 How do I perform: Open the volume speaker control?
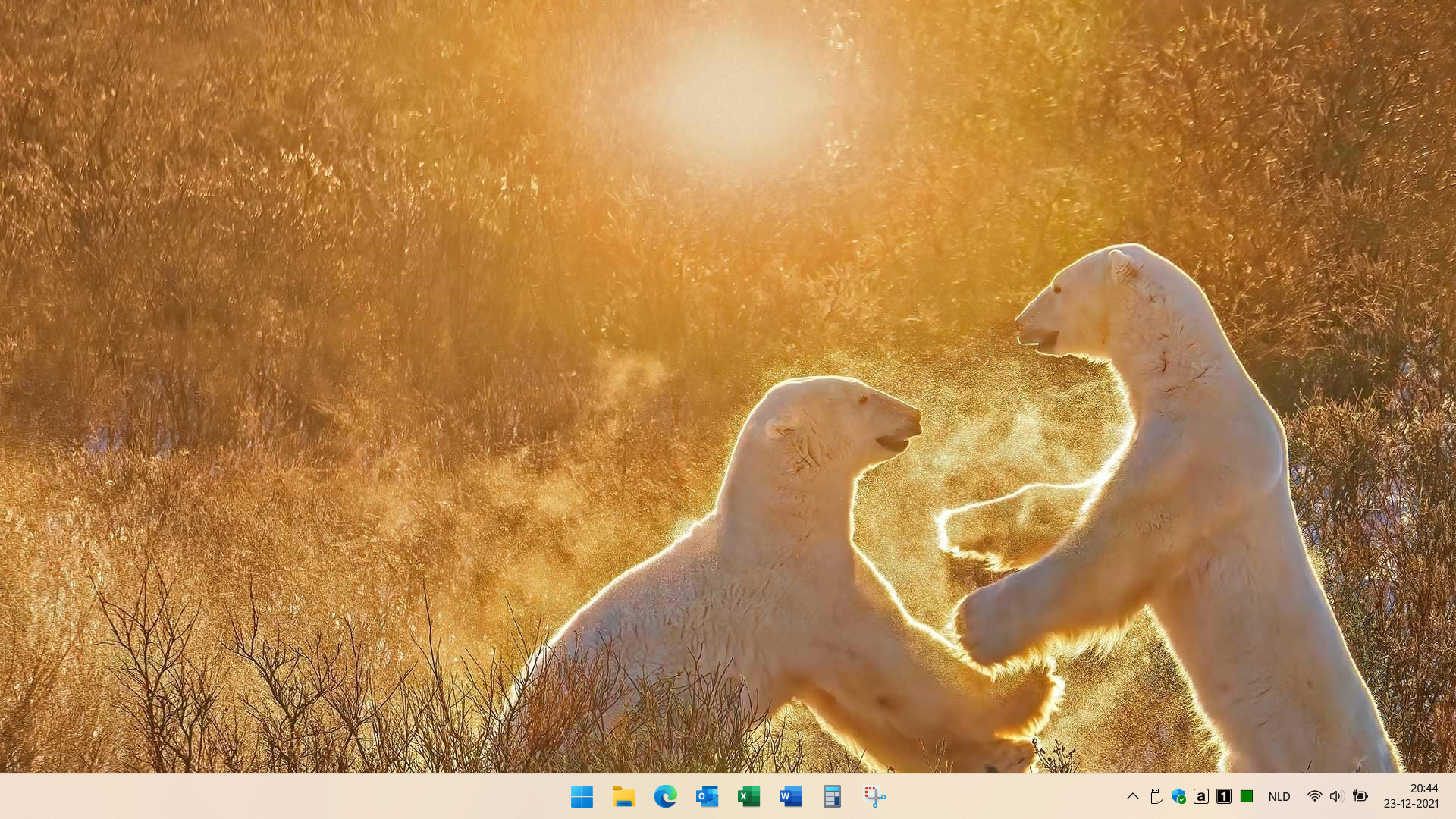pos(1336,796)
